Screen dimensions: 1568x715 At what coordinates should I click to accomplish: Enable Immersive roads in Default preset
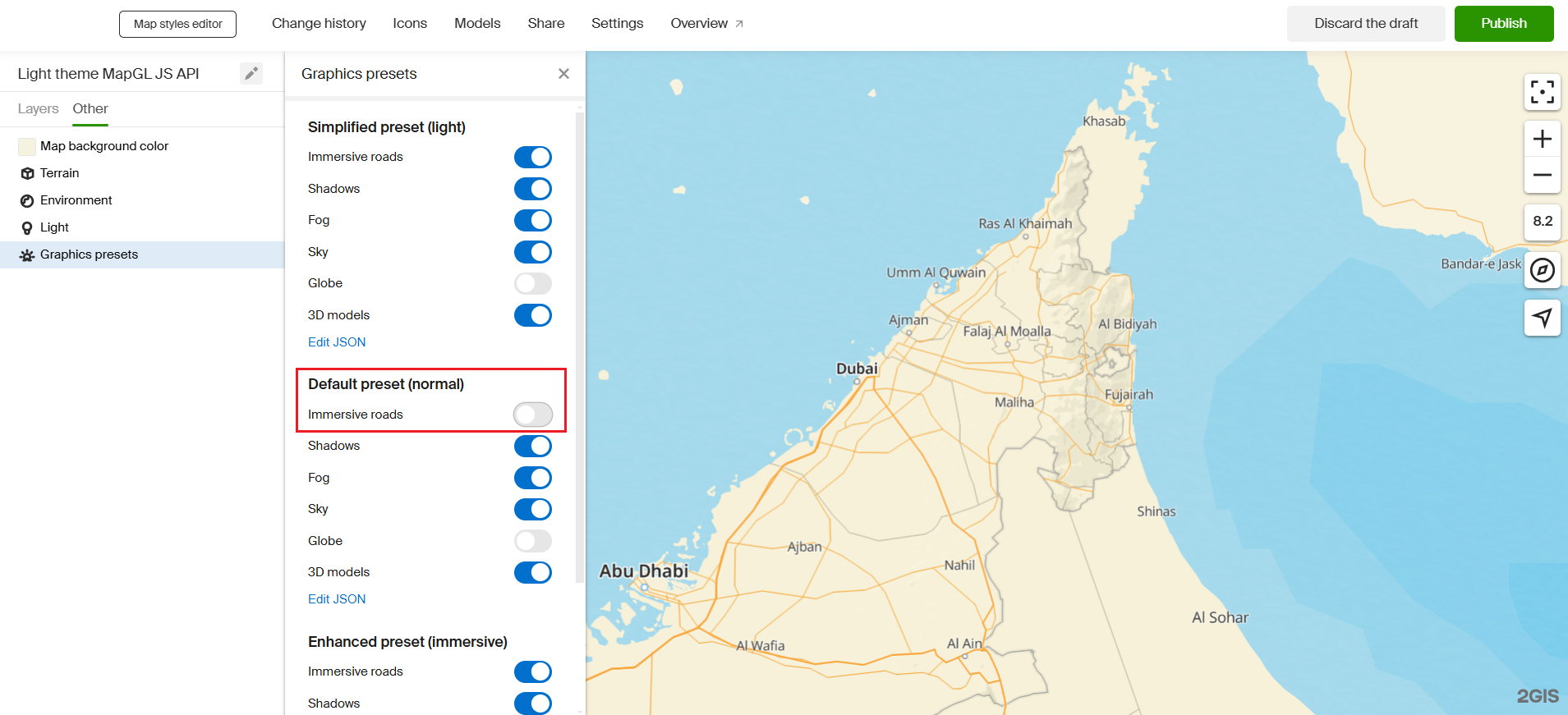[x=533, y=415]
